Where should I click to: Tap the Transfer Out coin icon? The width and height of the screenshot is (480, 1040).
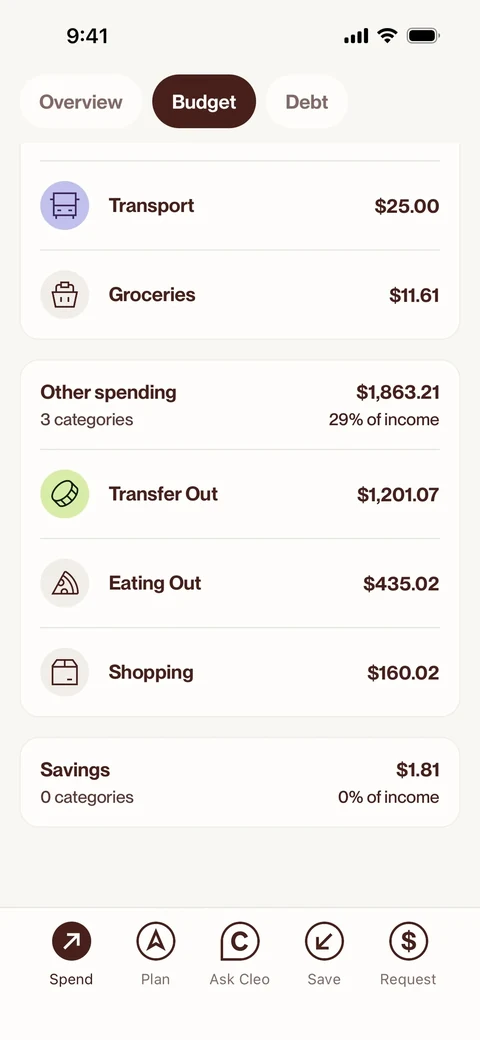65,494
